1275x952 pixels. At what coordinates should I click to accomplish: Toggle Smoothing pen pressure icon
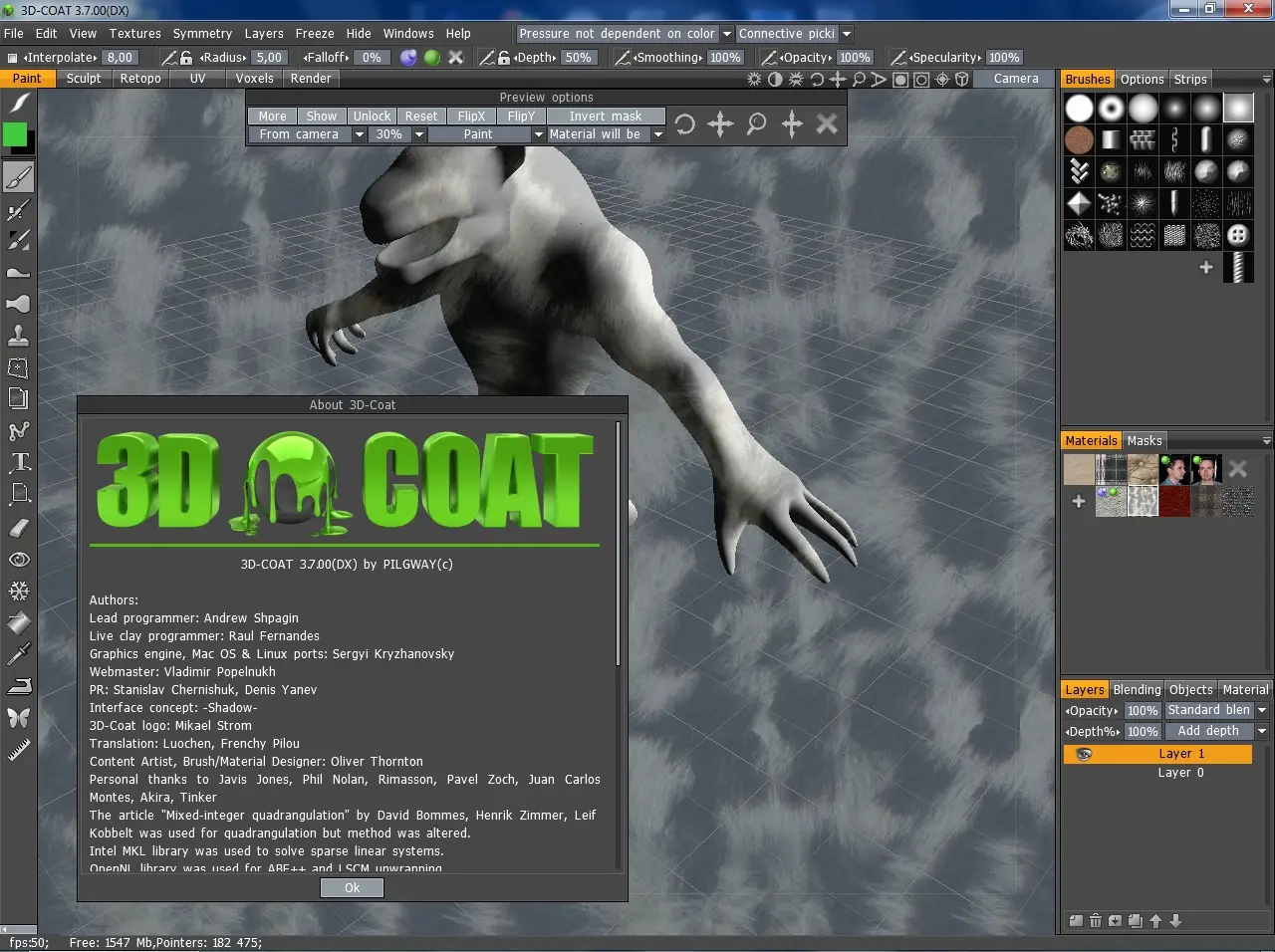tap(624, 58)
